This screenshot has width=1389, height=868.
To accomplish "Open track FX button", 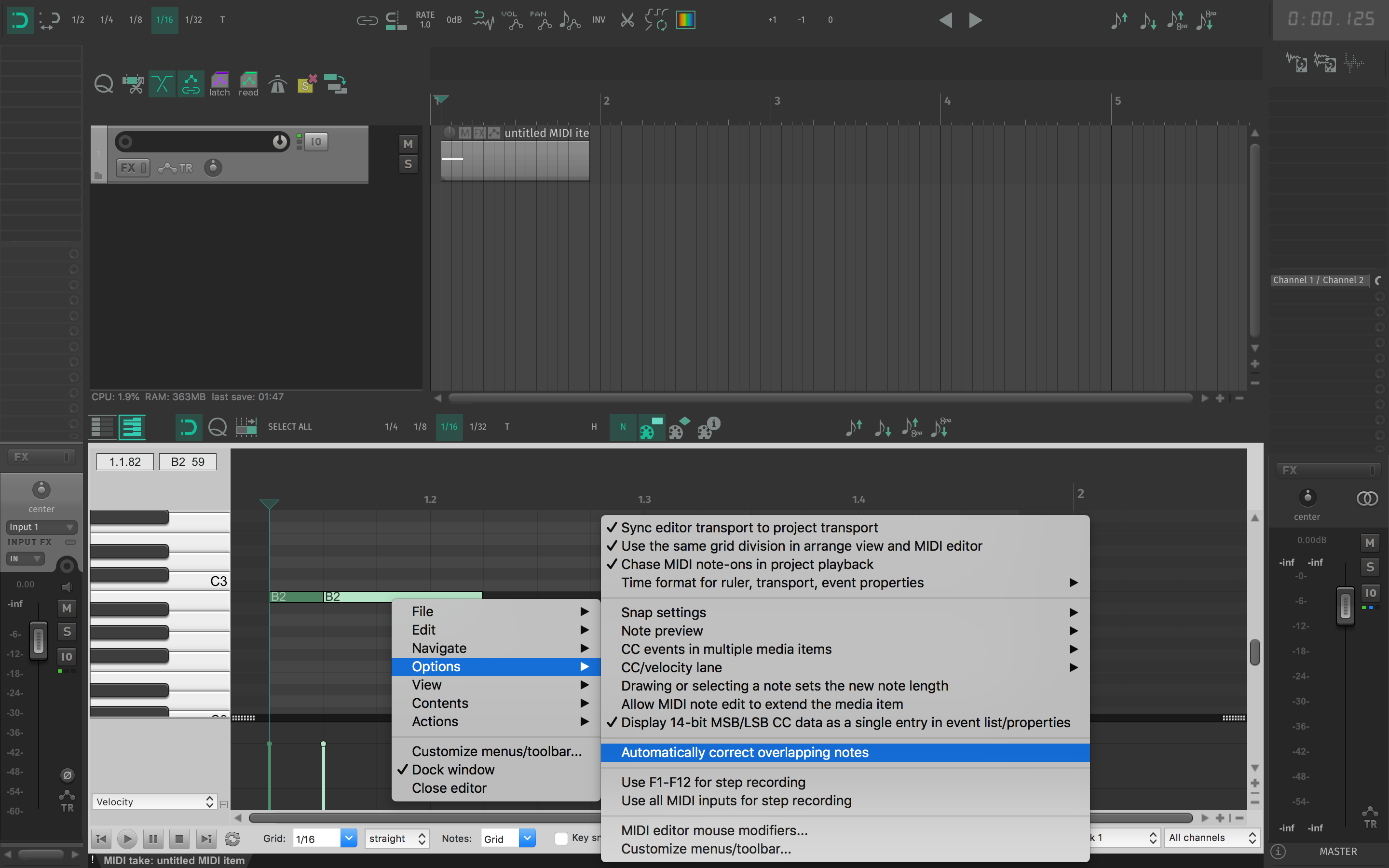I will 133,168.
